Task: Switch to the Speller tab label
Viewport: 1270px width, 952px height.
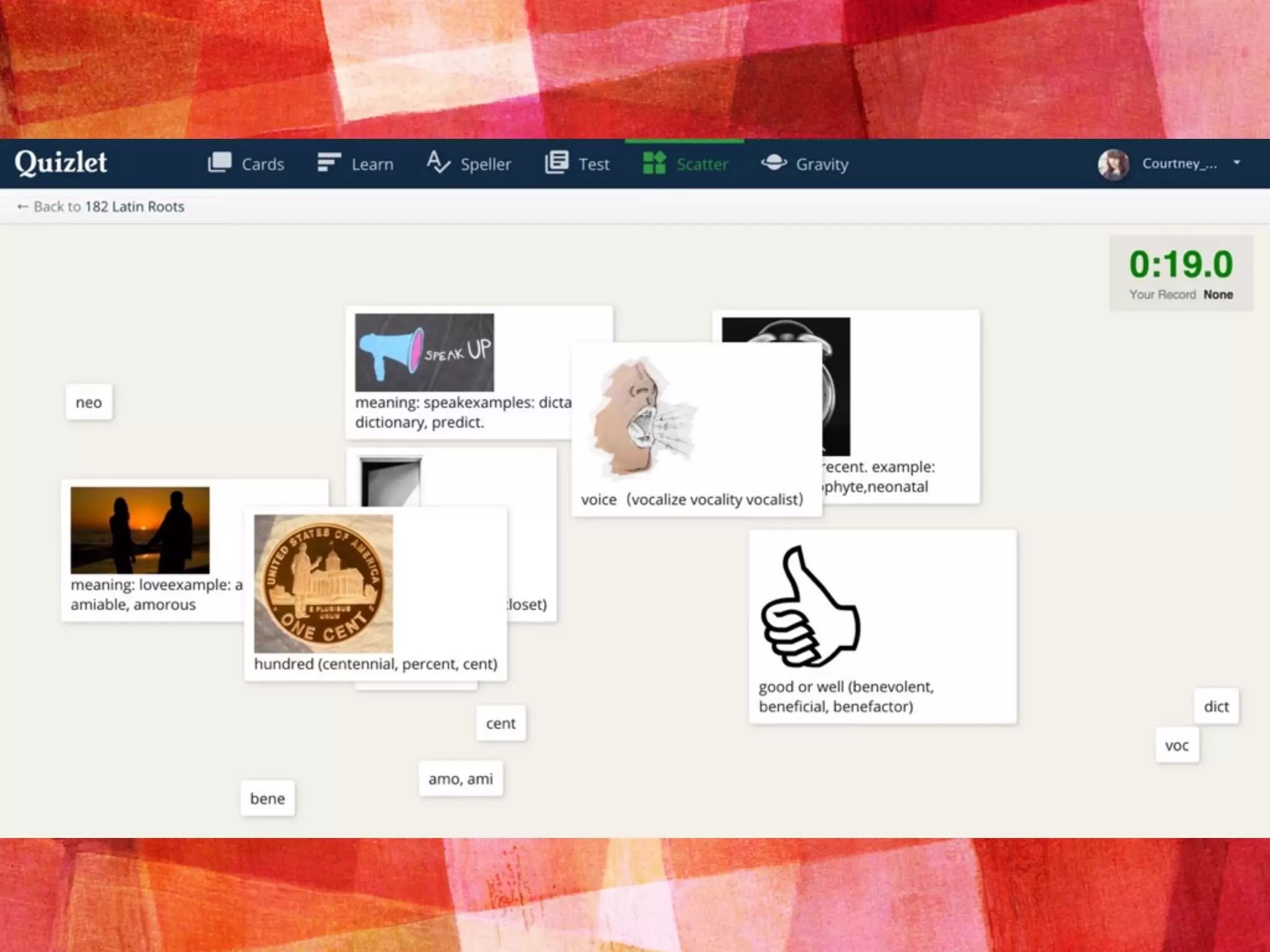Action: pos(486,164)
